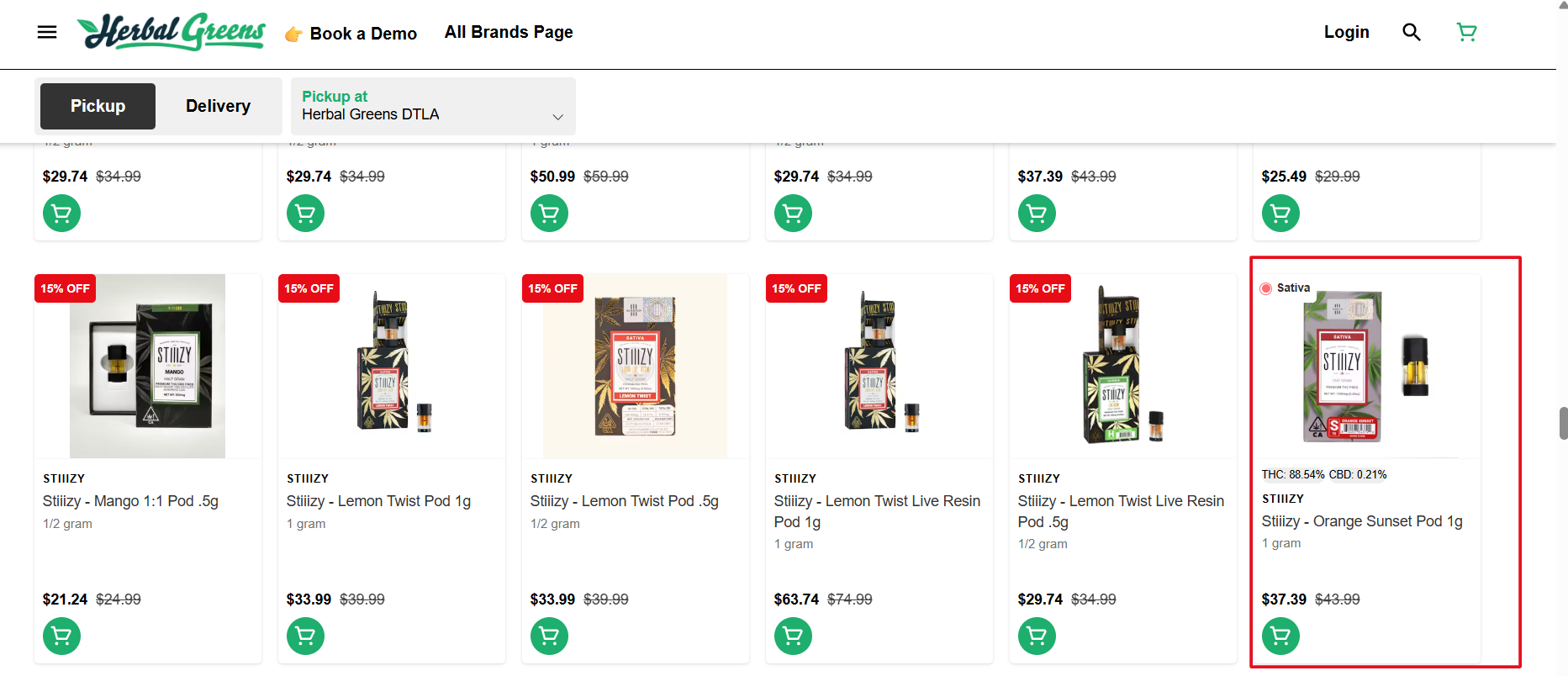Add Orange Sunset Pod 1g to cart
This screenshot has height=676, width=1568.
tap(1280, 636)
